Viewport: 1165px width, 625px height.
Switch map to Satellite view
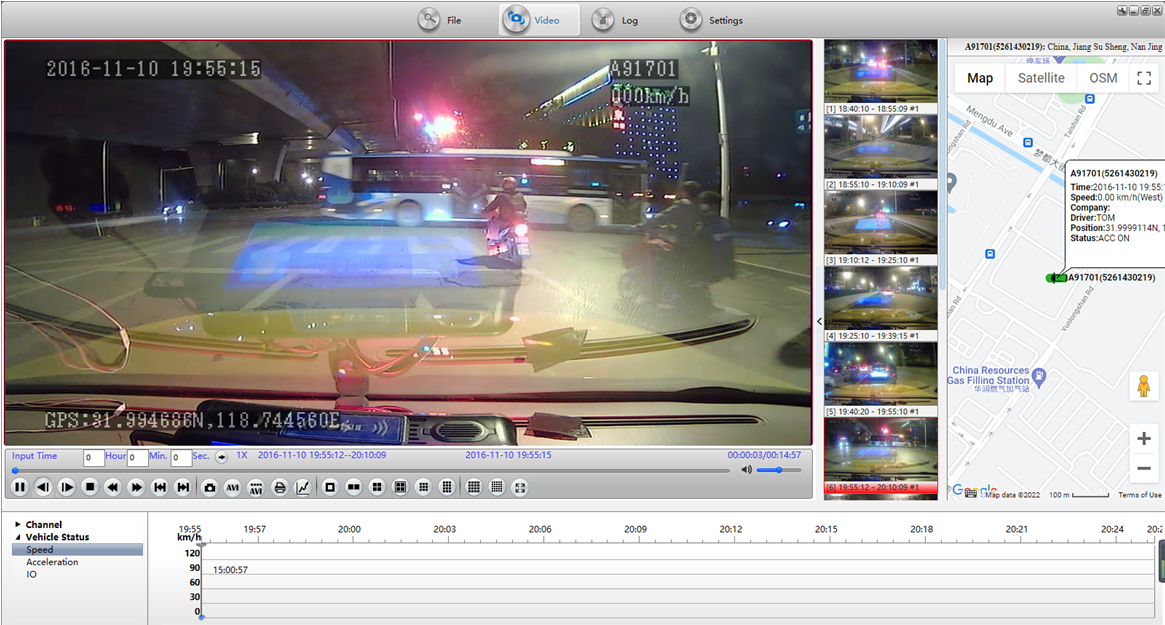(1041, 78)
